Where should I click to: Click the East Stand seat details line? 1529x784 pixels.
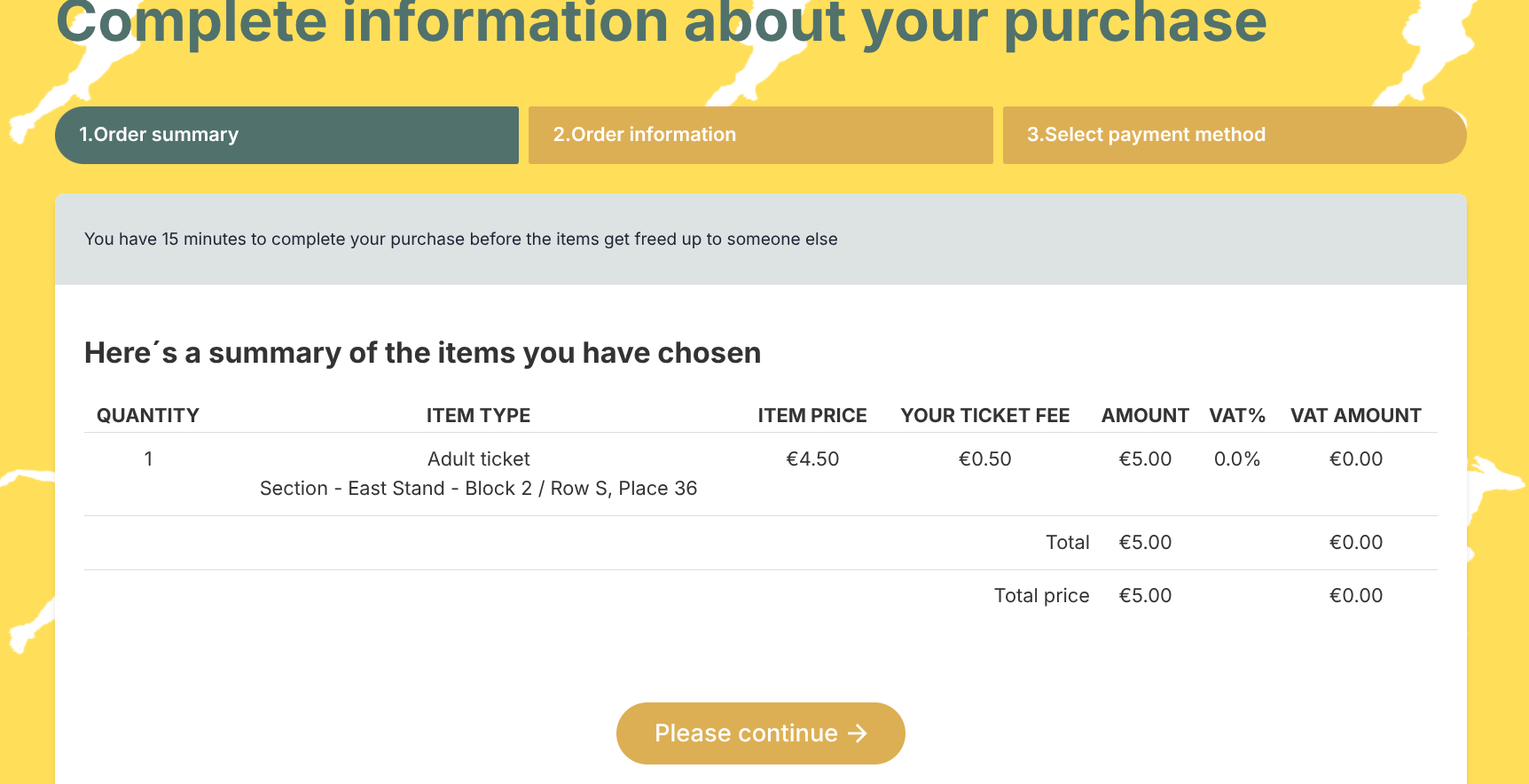(478, 489)
